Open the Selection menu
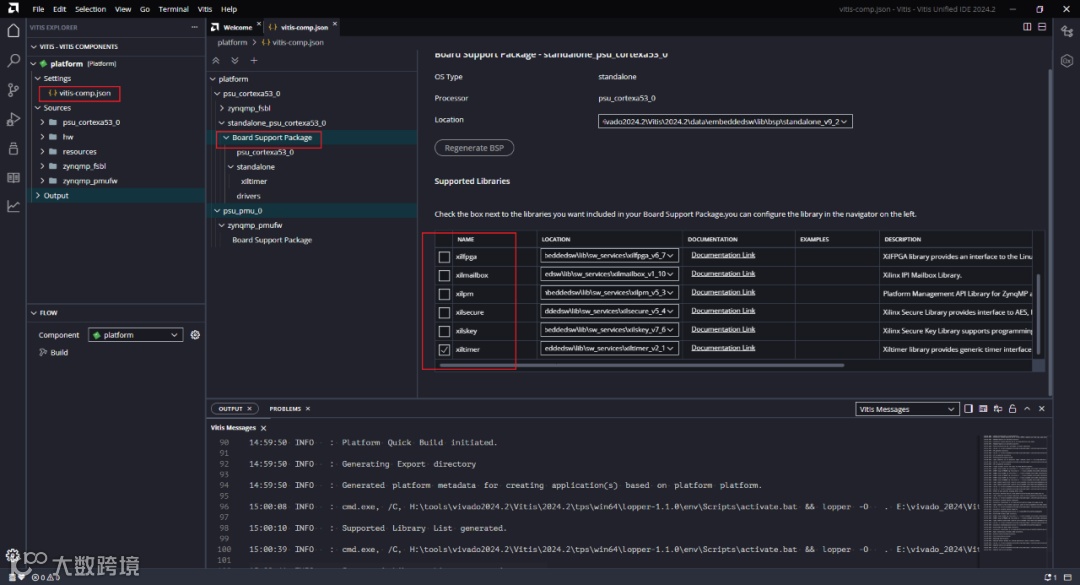The image size is (1080, 585). point(90,9)
